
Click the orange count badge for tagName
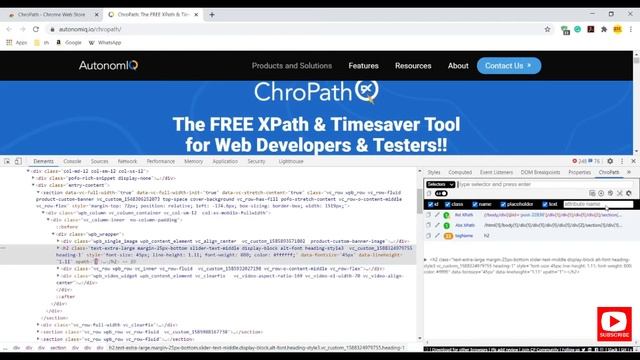[x=448, y=236]
